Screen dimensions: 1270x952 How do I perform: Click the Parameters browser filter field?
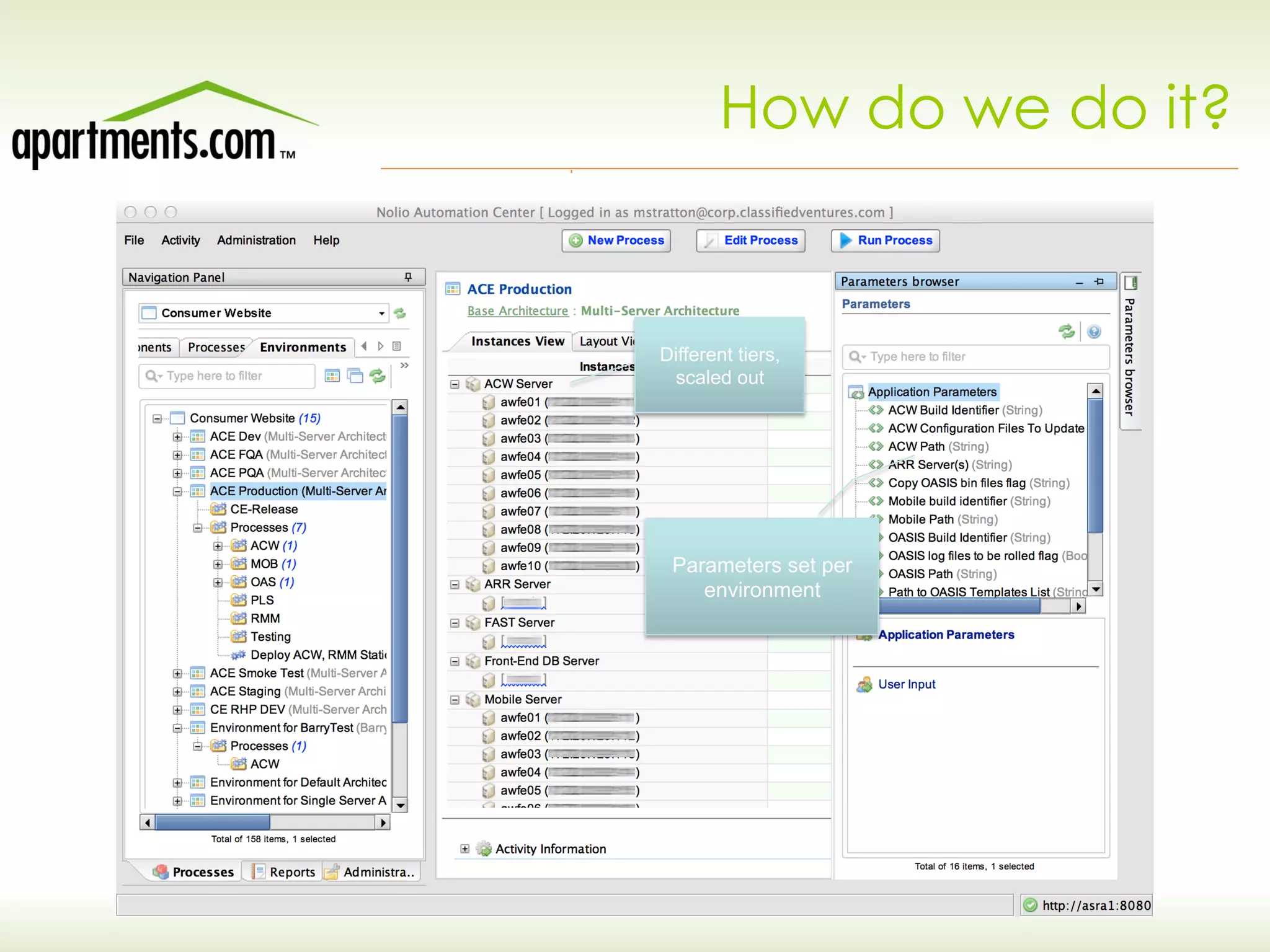point(975,357)
